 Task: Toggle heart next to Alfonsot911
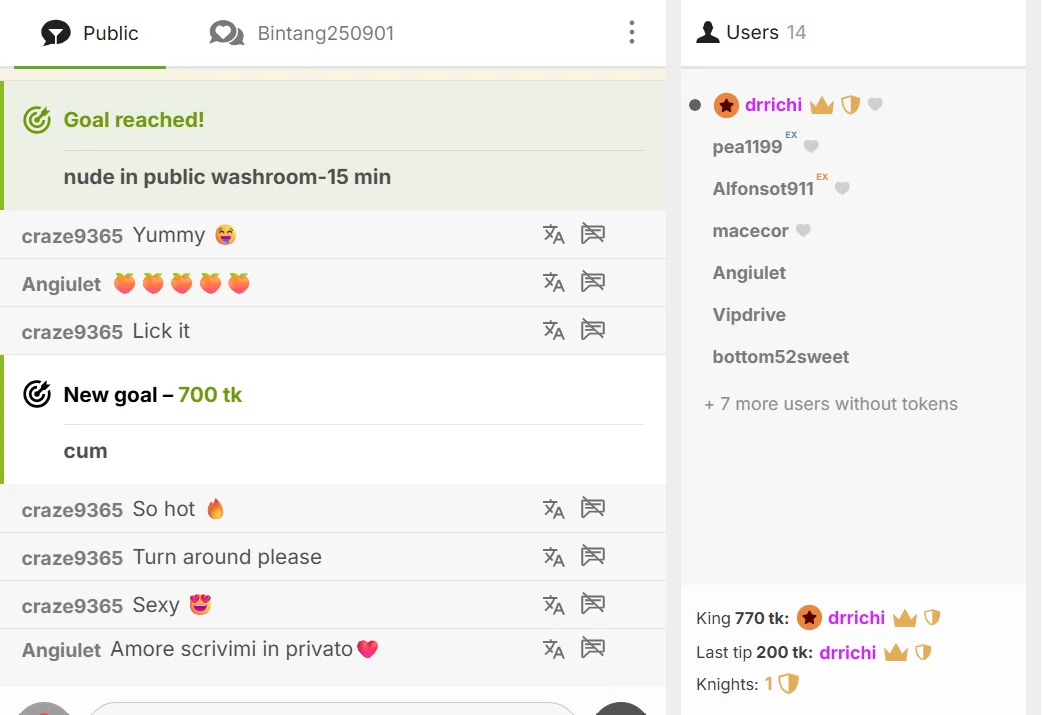842,188
